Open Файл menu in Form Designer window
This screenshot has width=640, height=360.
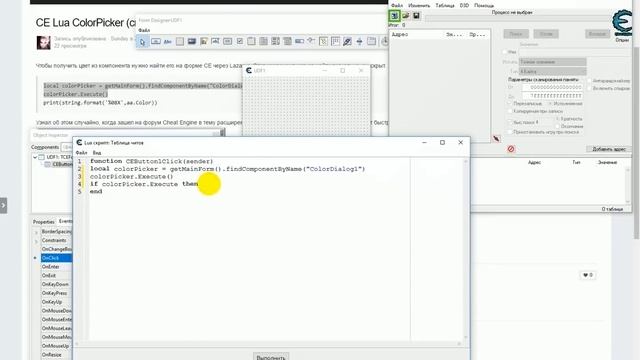click(144, 30)
